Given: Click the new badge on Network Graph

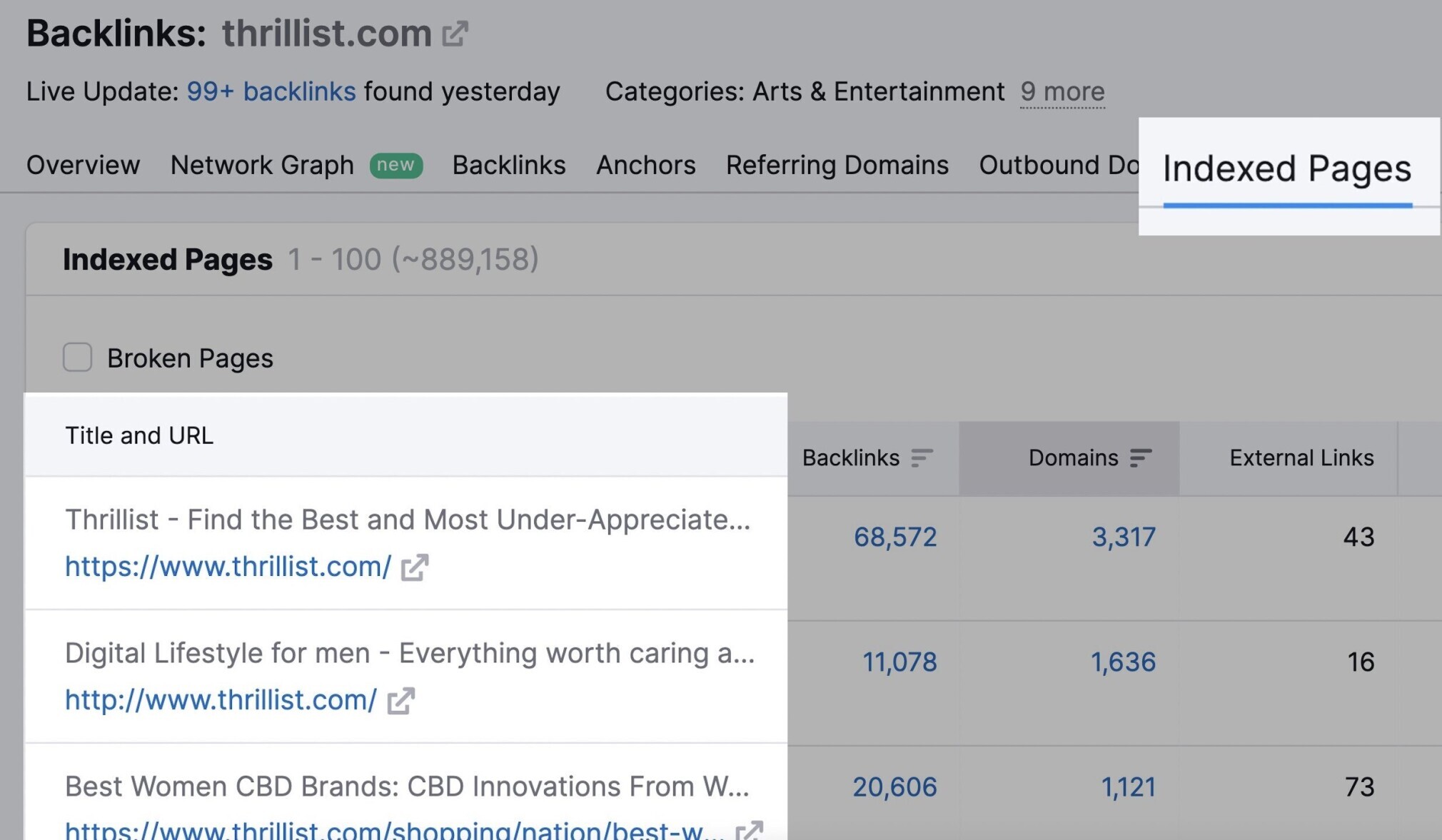Looking at the screenshot, I should point(395,165).
